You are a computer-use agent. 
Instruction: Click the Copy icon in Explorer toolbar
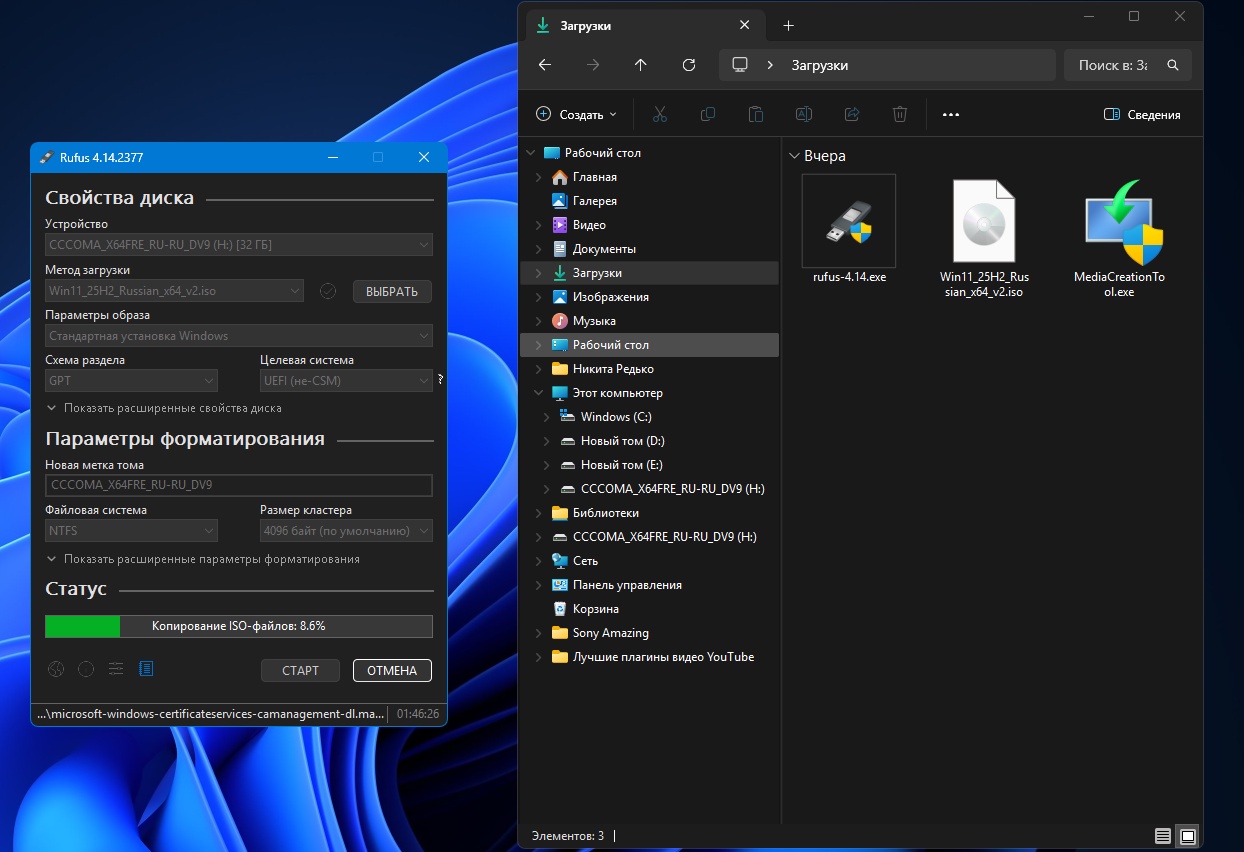click(x=707, y=114)
